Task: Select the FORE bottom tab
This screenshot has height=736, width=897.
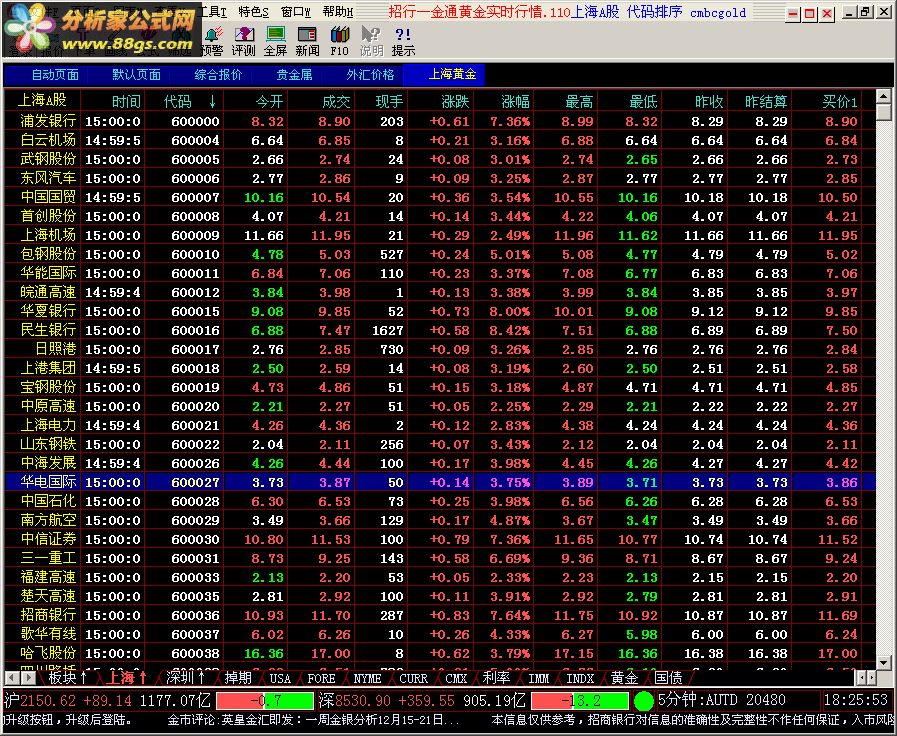Action: pos(322,678)
